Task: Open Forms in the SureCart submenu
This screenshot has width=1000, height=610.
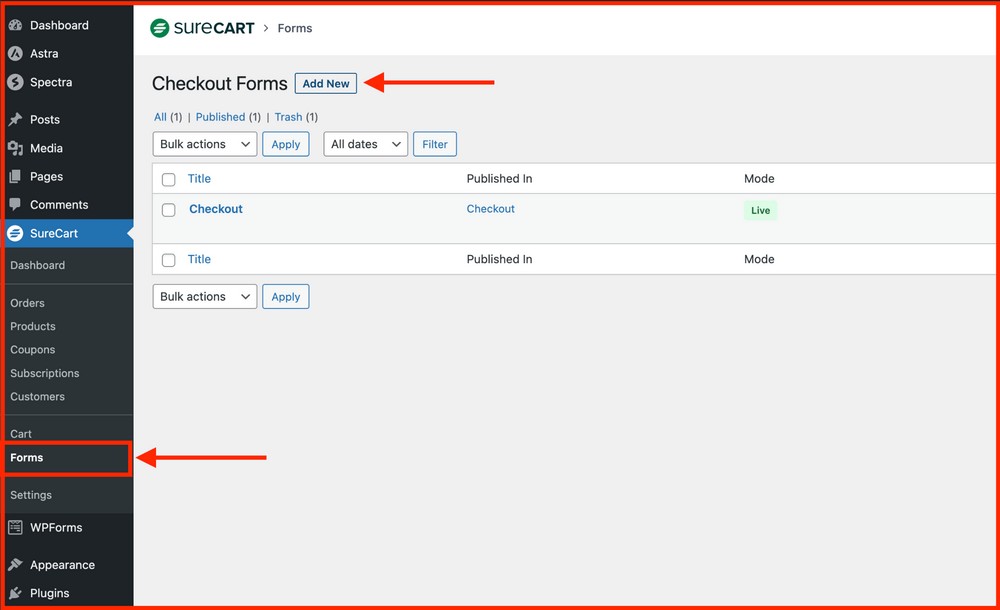Action: [x=27, y=458]
